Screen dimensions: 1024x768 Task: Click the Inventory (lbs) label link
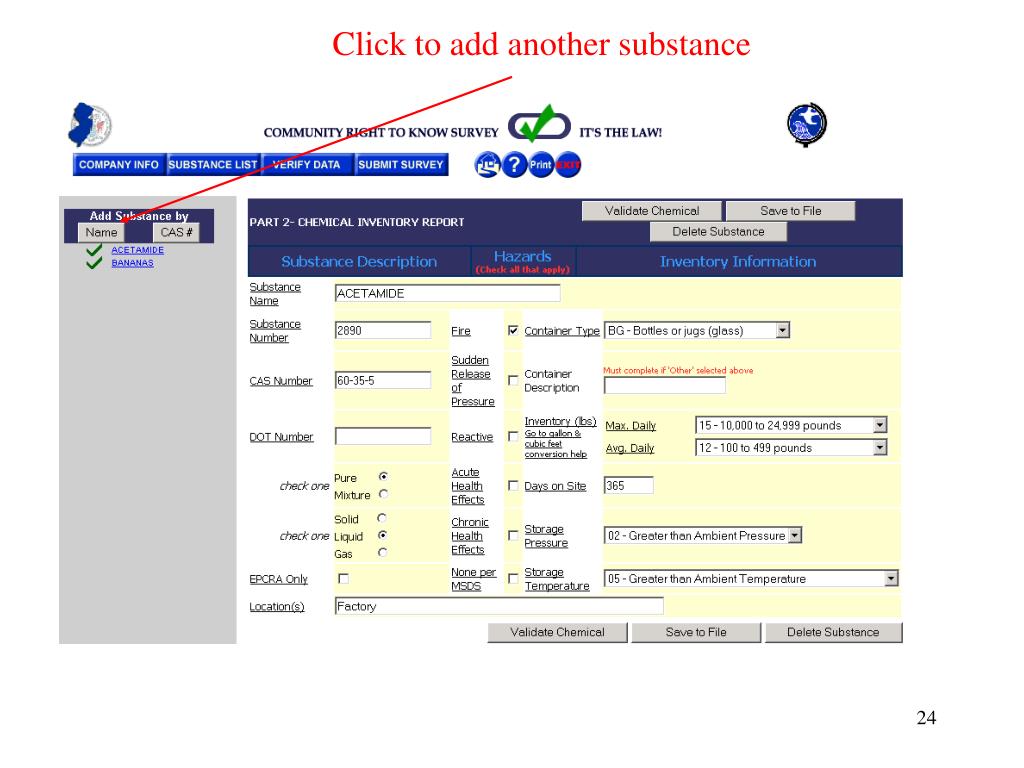click(560, 421)
